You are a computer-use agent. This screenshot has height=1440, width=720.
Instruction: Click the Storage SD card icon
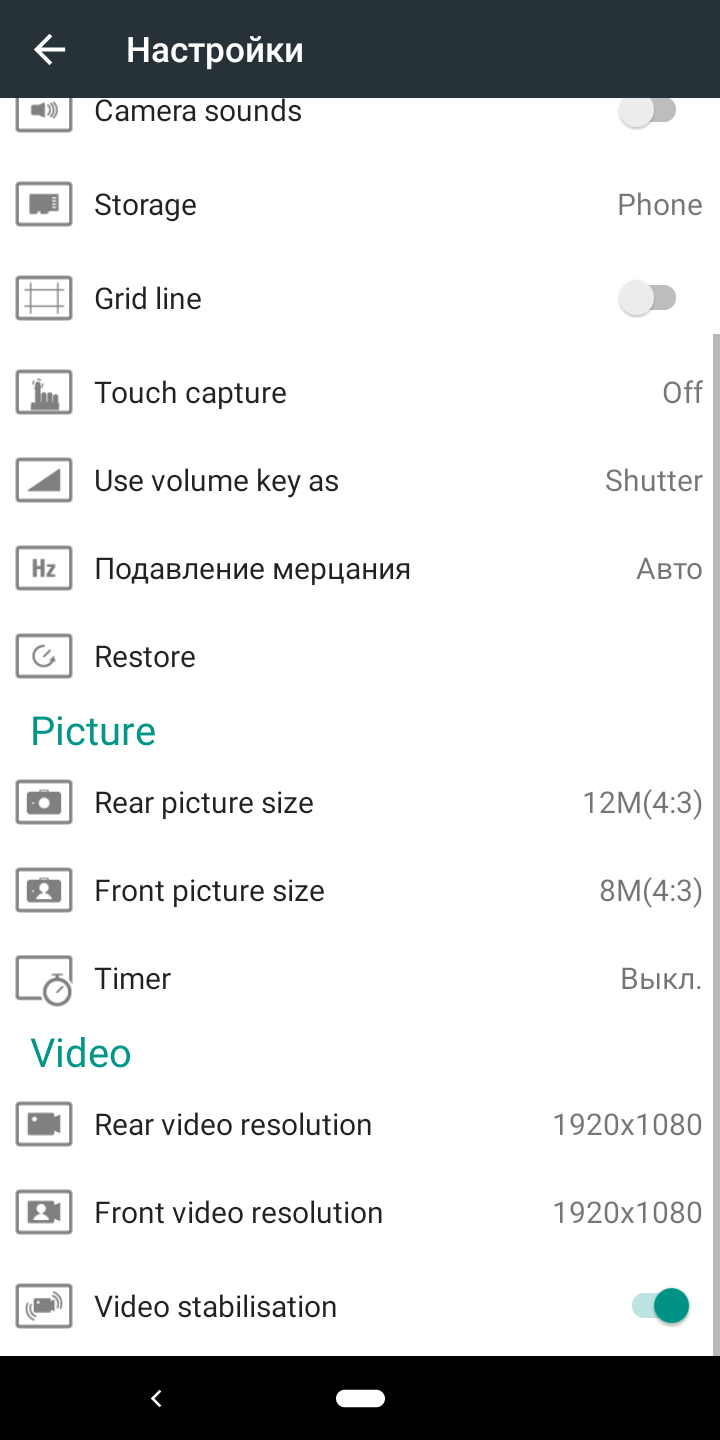[44, 205]
